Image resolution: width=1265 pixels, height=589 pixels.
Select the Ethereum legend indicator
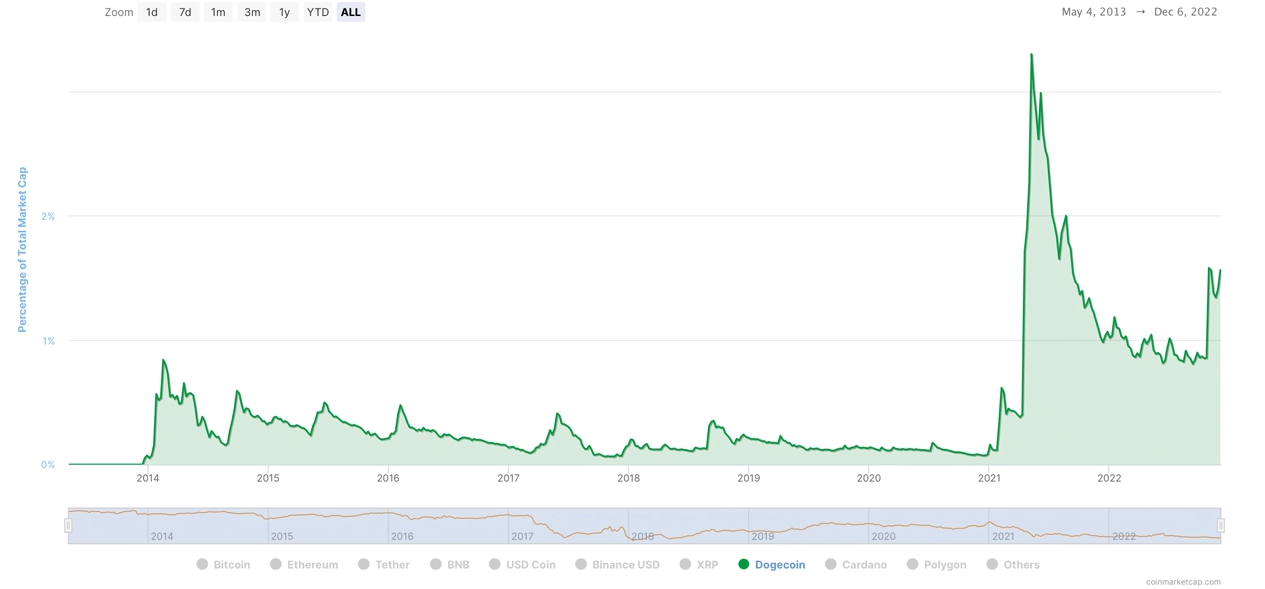tap(274, 564)
